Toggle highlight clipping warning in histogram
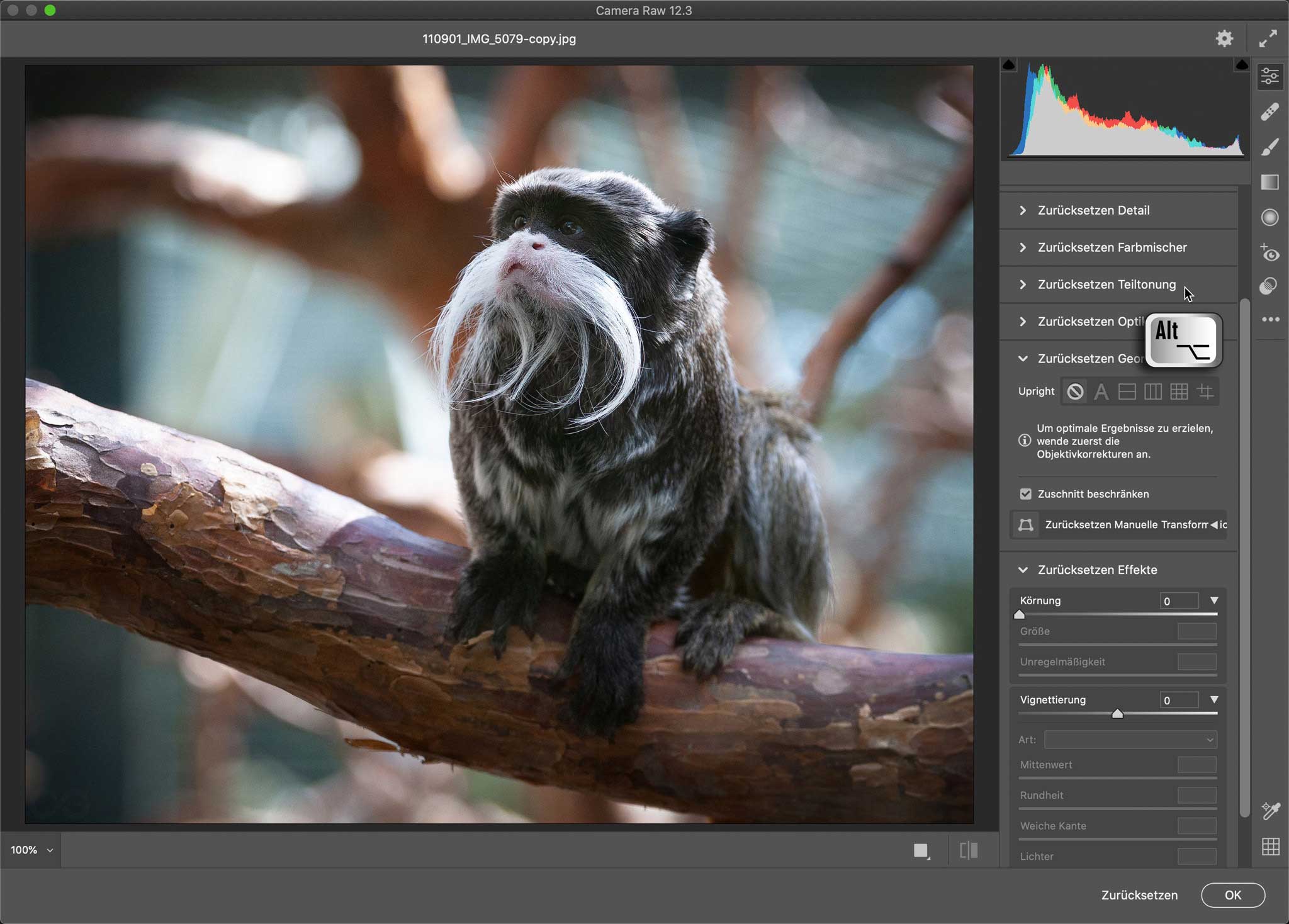The height and width of the screenshot is (924, 1289). tap(1241, 65)
